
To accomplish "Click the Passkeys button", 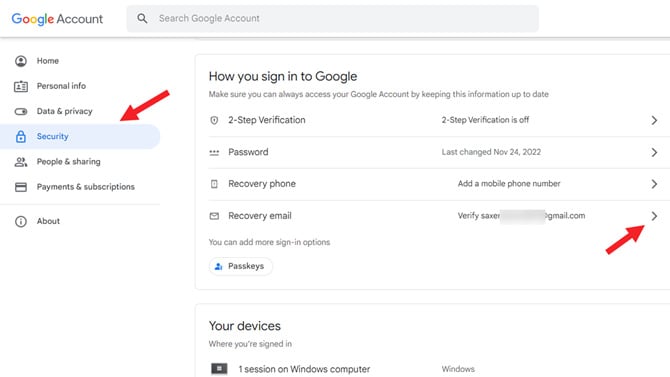I will coord(241,266).
